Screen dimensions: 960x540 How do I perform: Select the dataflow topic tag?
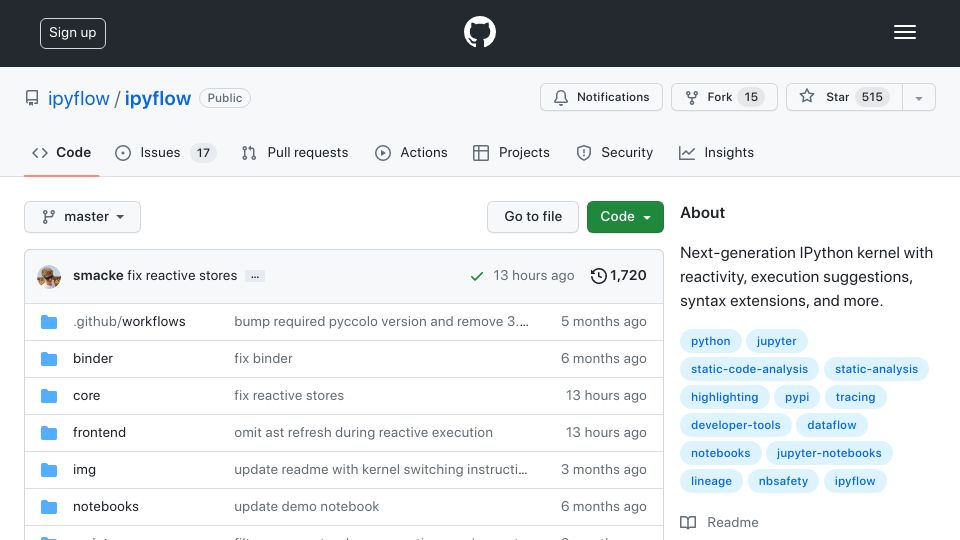pos(831,425)
